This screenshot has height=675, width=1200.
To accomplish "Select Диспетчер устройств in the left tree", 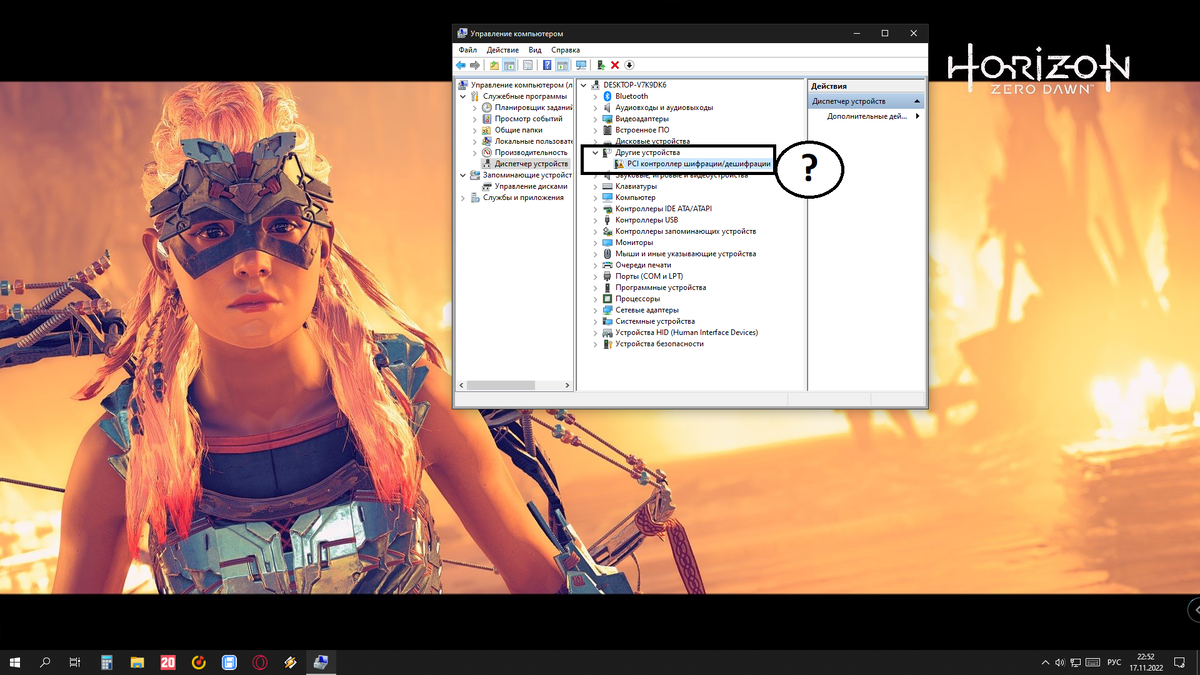I will click(531, 163).
